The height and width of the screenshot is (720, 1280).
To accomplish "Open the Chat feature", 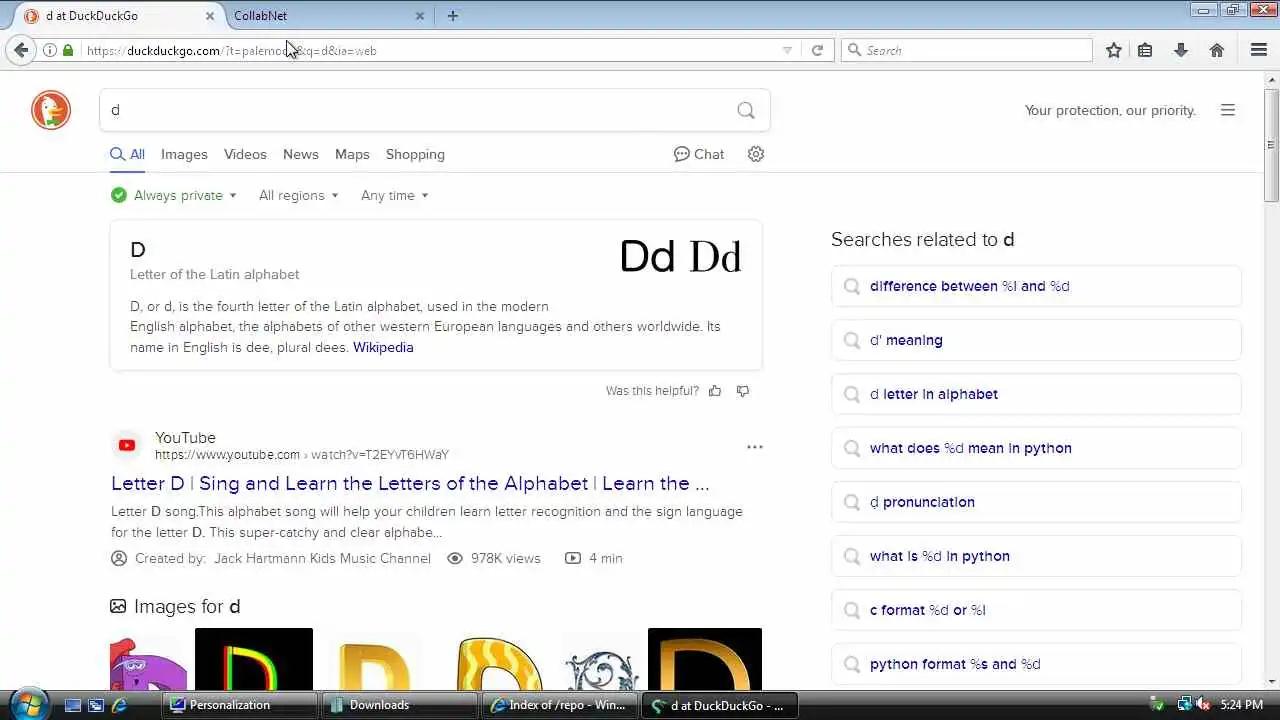I will coord(699,154).
